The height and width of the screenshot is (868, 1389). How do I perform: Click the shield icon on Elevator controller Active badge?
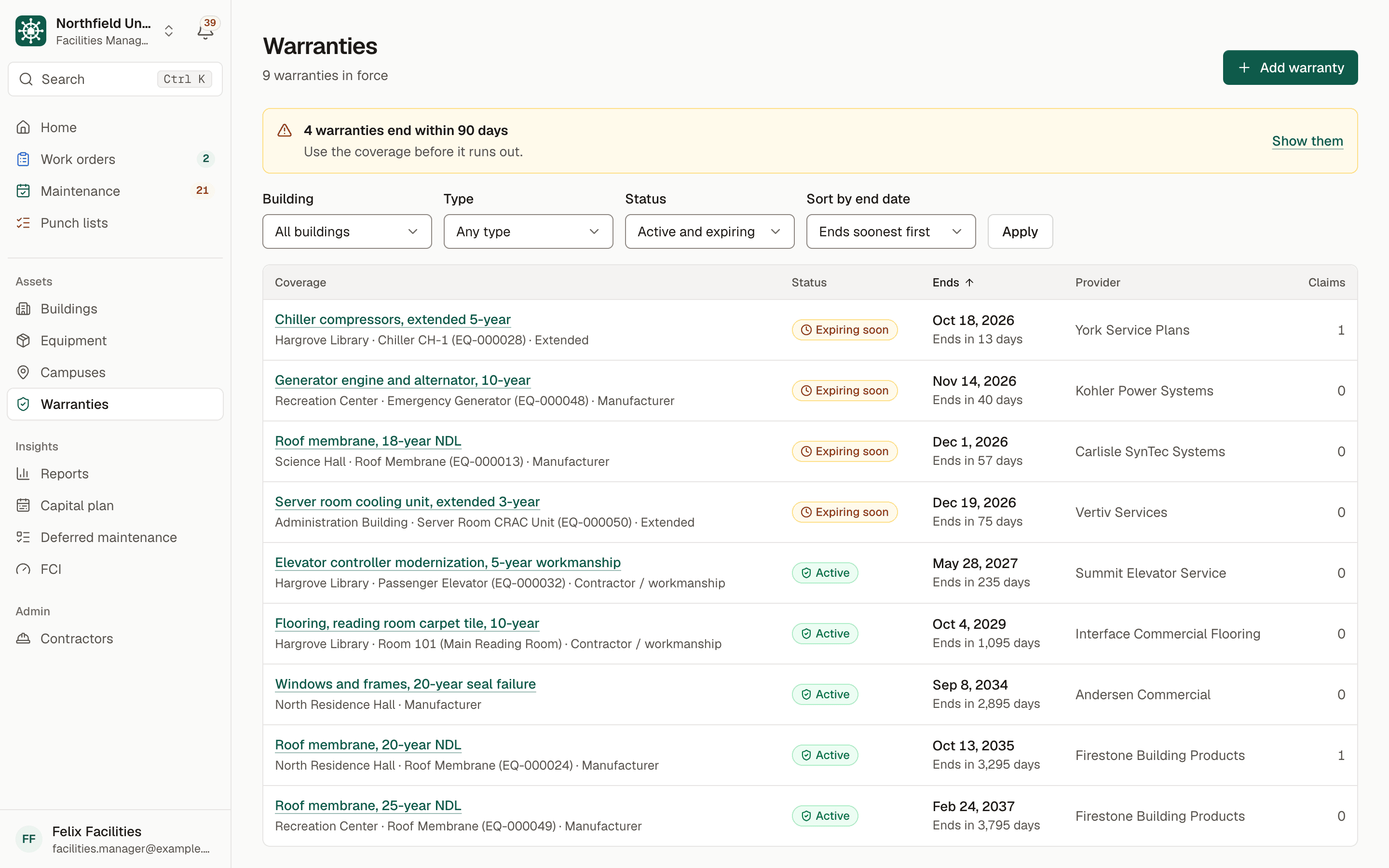pyautogui.click(x=806, y=573)
